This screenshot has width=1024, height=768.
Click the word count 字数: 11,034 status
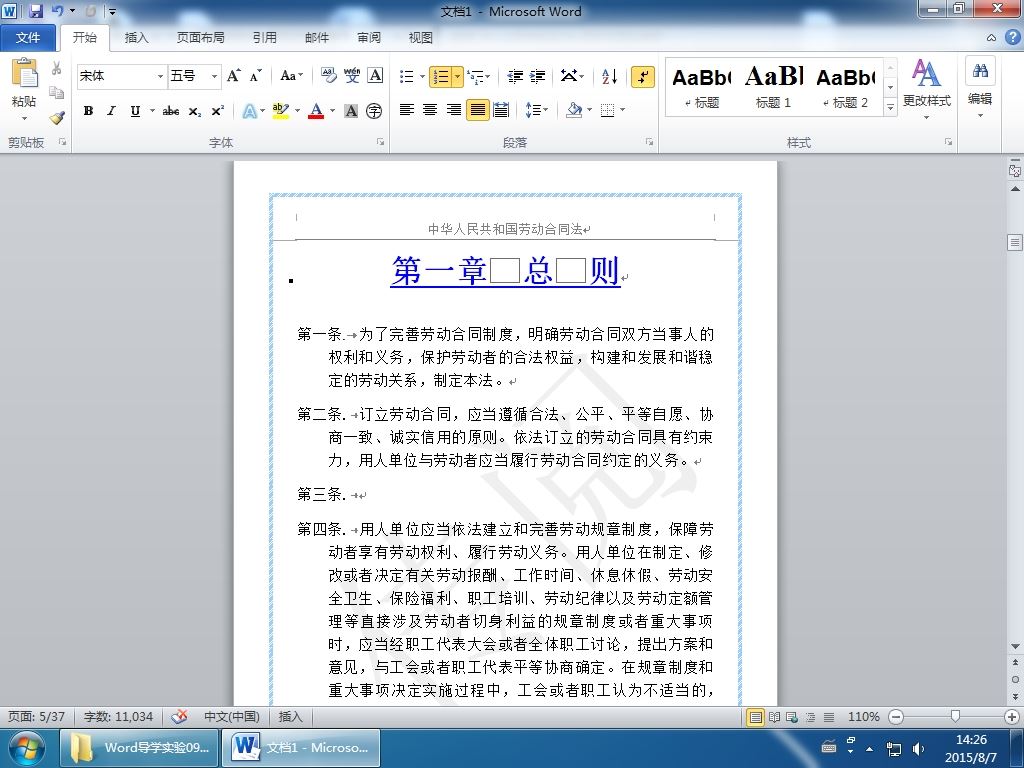pyautogui.click(x=118, y=716)
